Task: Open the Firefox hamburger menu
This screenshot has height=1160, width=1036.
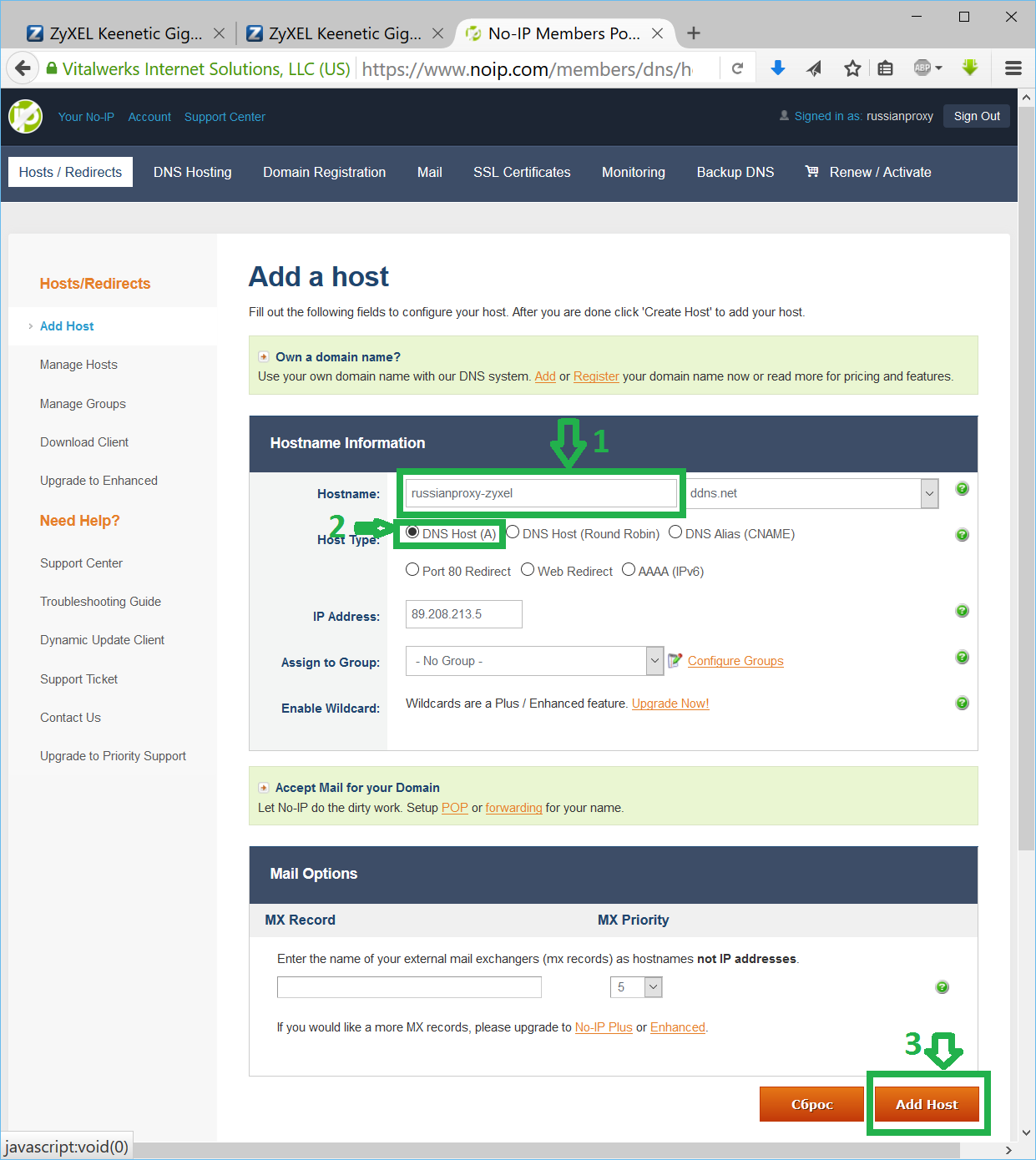Action: pyautogui.click(x=1013, y=68)
